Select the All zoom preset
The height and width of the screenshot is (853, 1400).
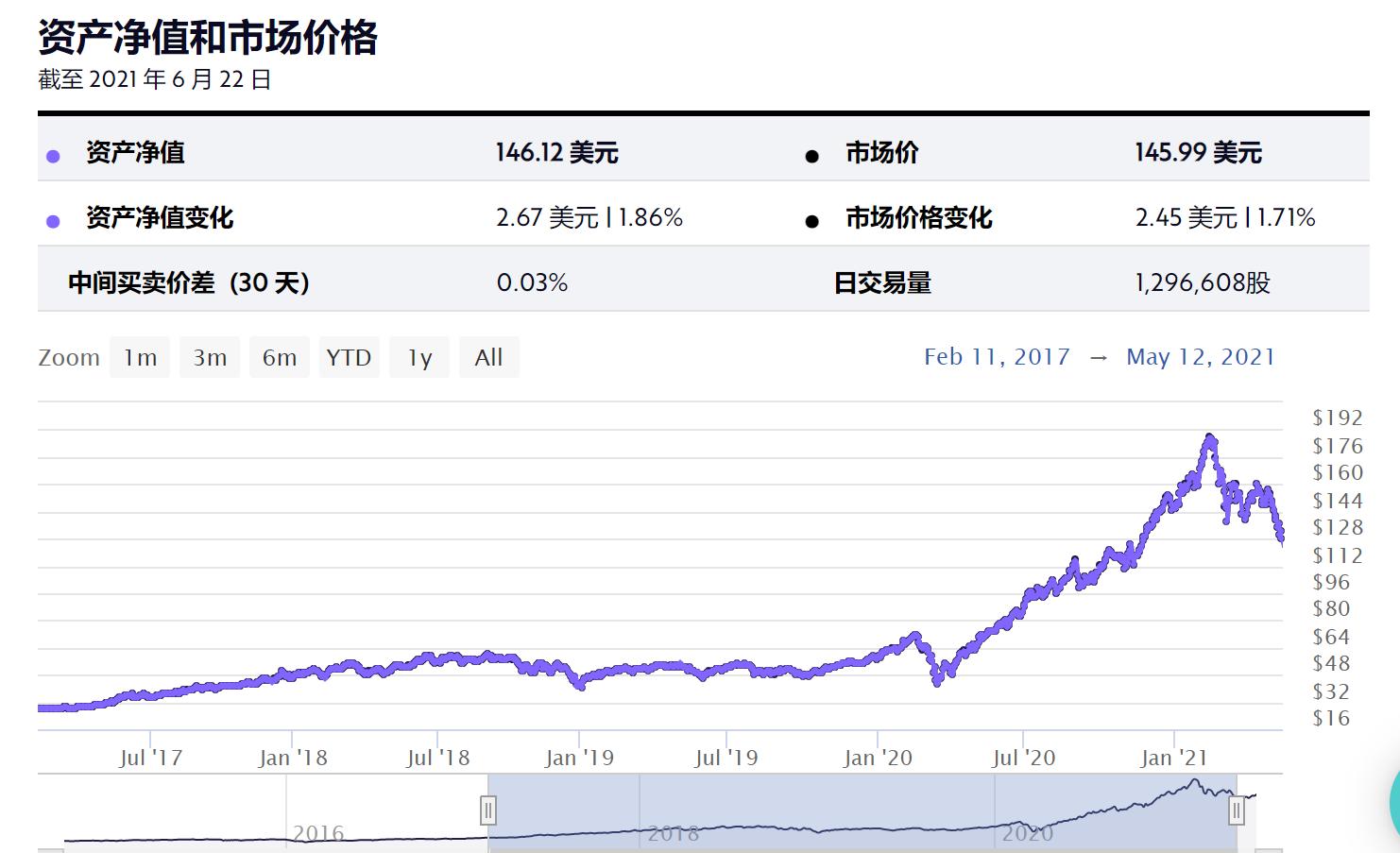488,356
